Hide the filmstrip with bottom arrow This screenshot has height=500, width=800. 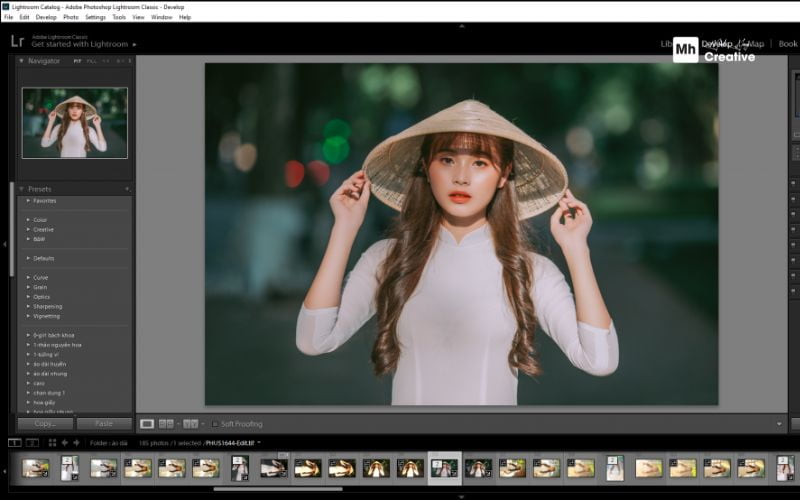tap(462, 496)
